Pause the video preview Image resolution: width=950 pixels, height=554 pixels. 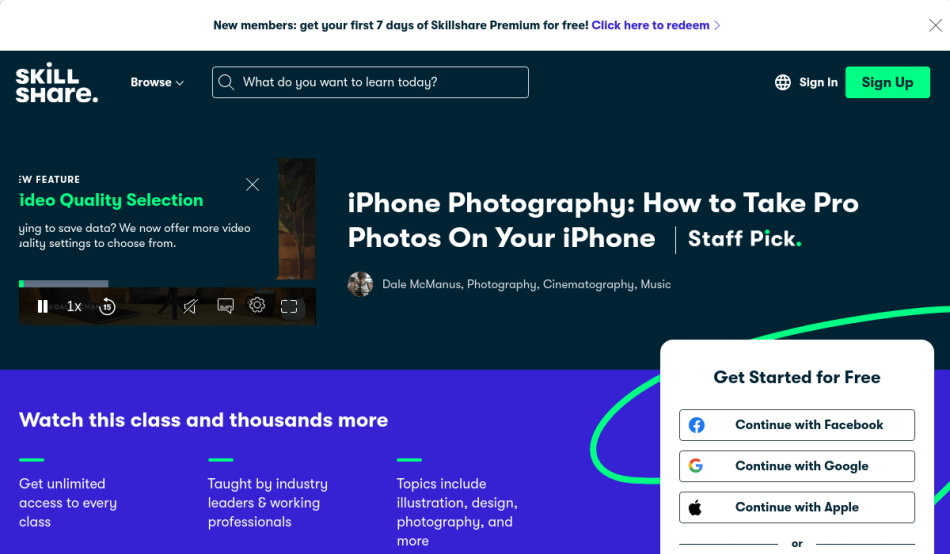pyautogui.click(x=42, y=307)
